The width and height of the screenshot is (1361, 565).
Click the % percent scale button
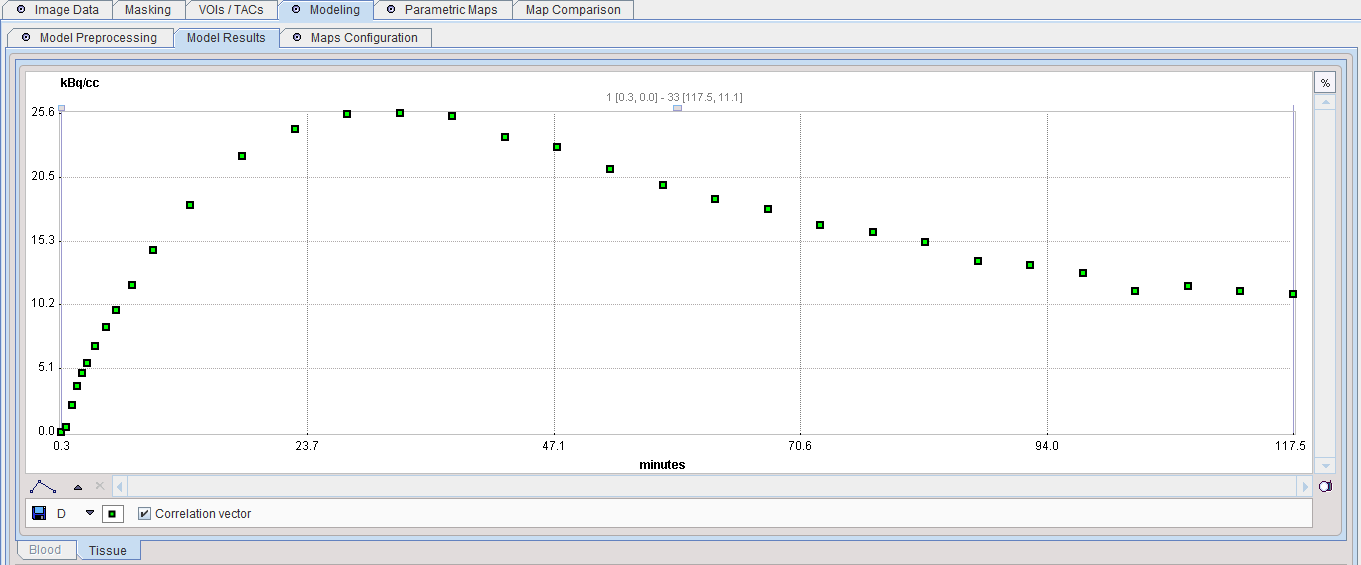pos(1325,83)
